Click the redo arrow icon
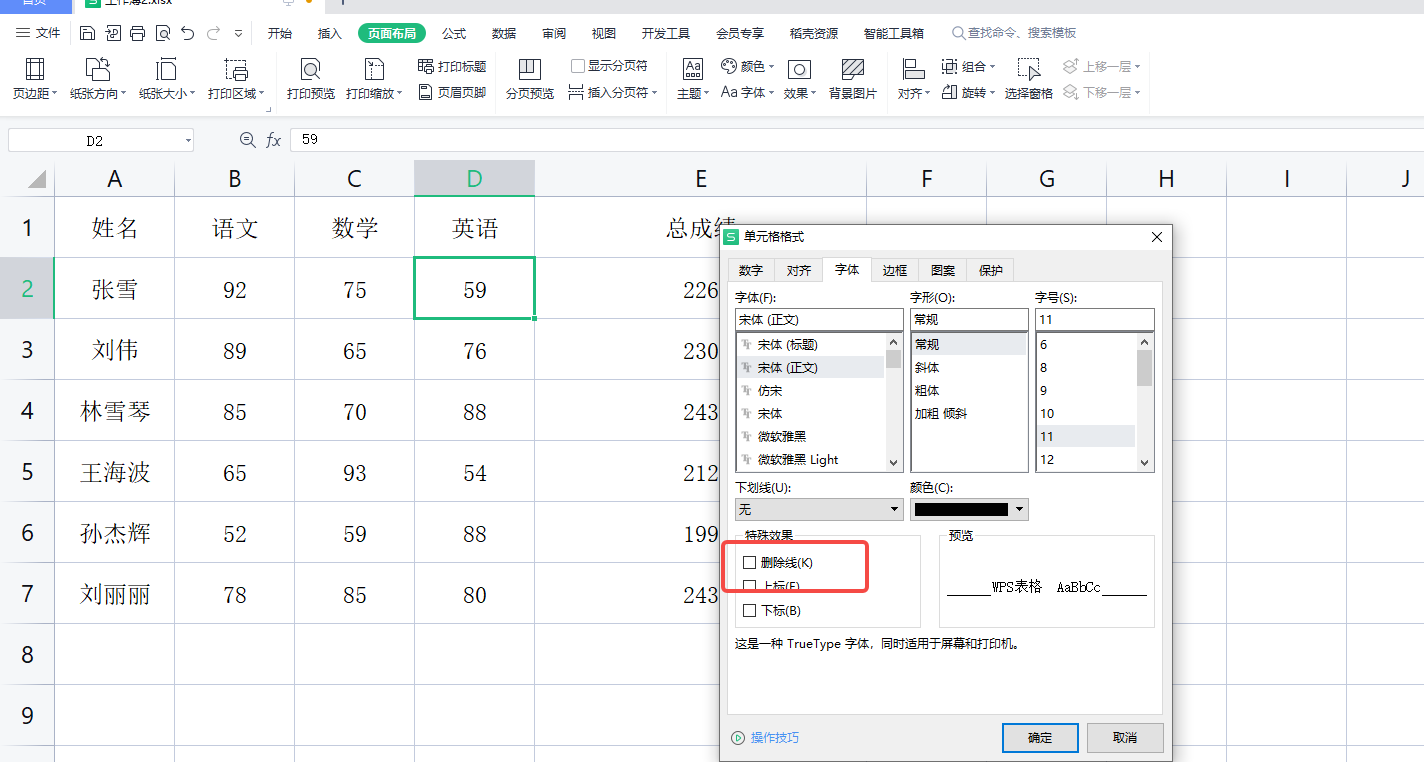This screenshot has height=762, width=1424. click(212, 33)
